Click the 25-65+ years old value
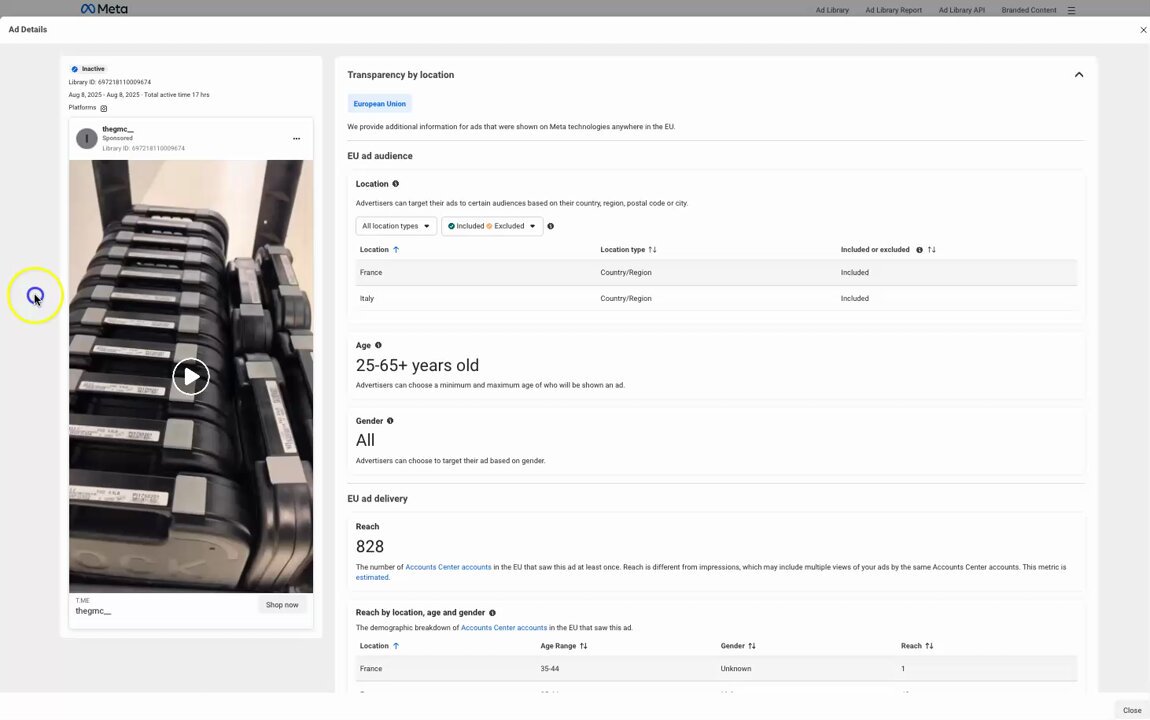The image size is (1150, 720). pos(417,365)
